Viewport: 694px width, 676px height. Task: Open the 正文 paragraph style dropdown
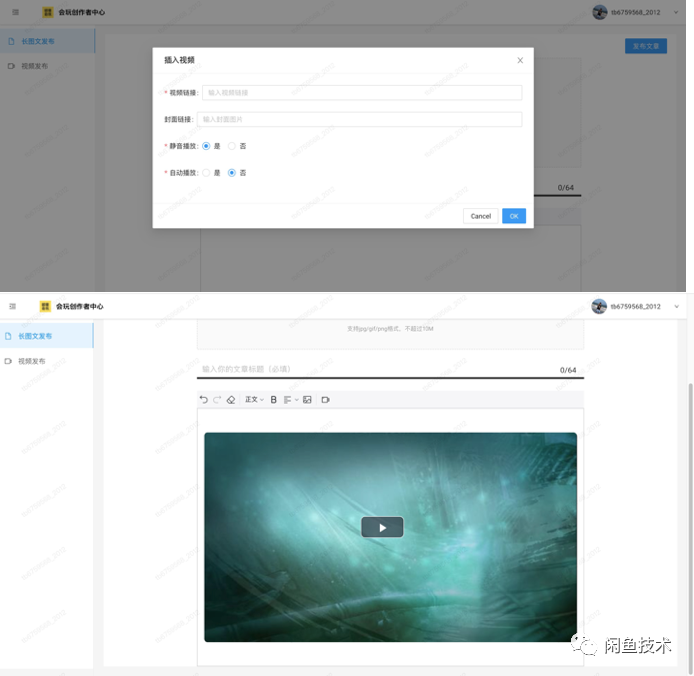(x=254, y=400)
